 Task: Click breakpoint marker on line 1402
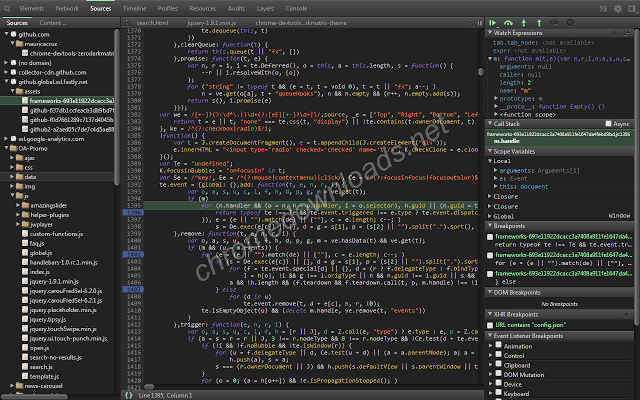click(x=133, y=254)
